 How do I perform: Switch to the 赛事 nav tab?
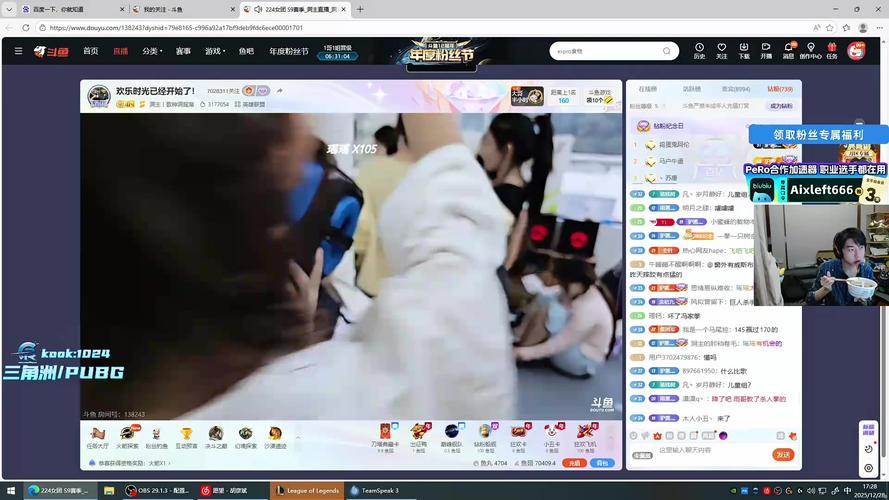pyautogui.click(x=183, y=51)
